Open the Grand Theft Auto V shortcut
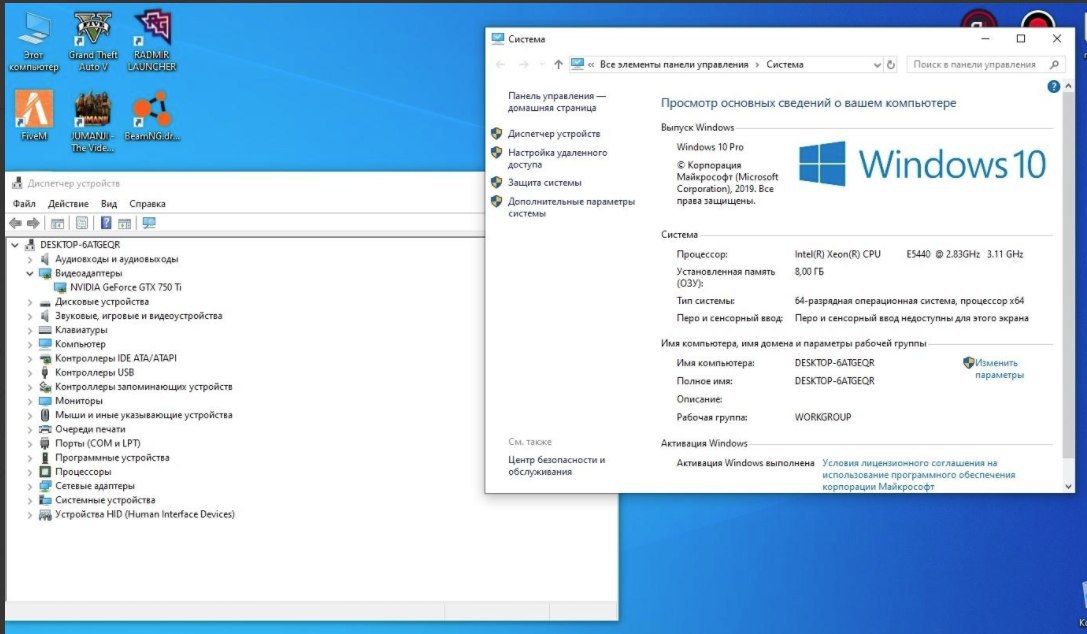The height and width of the screenshot is (634, 1087). click(x=93, y=42)
